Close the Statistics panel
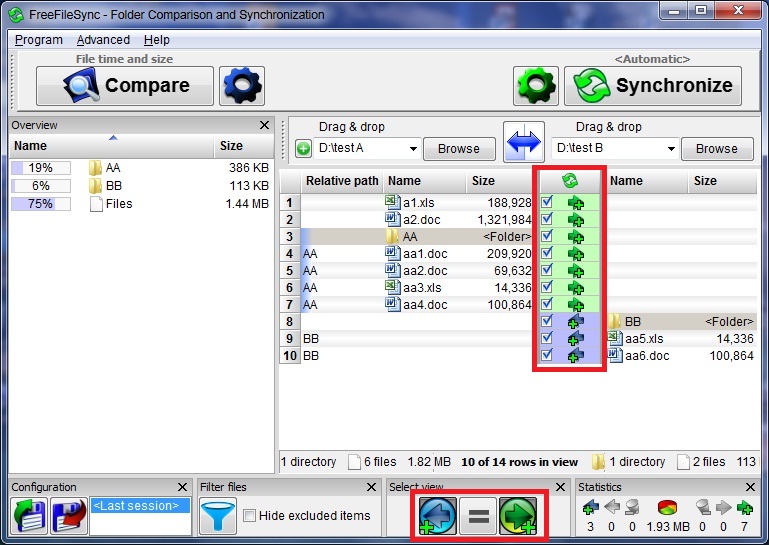The height and width of the screenshot is (545, 769). click(750, 487)
